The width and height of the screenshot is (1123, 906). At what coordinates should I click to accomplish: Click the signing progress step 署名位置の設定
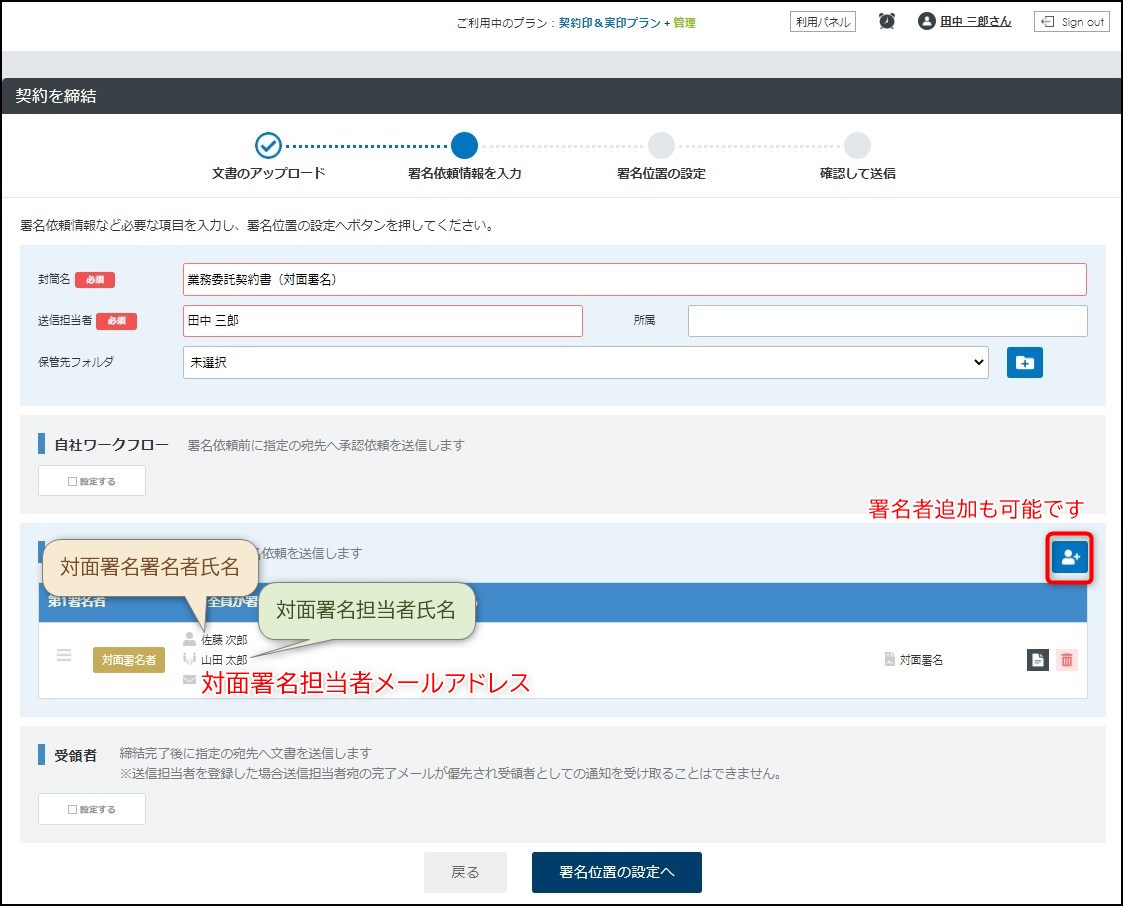(x=661, y=143)
